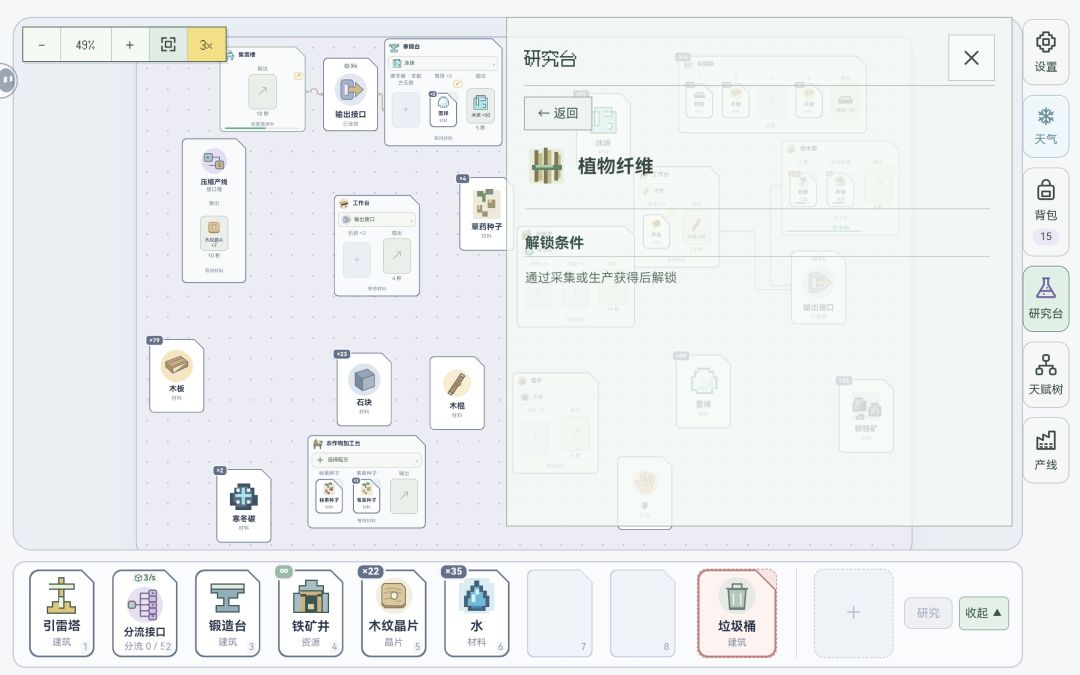Zoom in with the plus button

(x=129, y=45)
